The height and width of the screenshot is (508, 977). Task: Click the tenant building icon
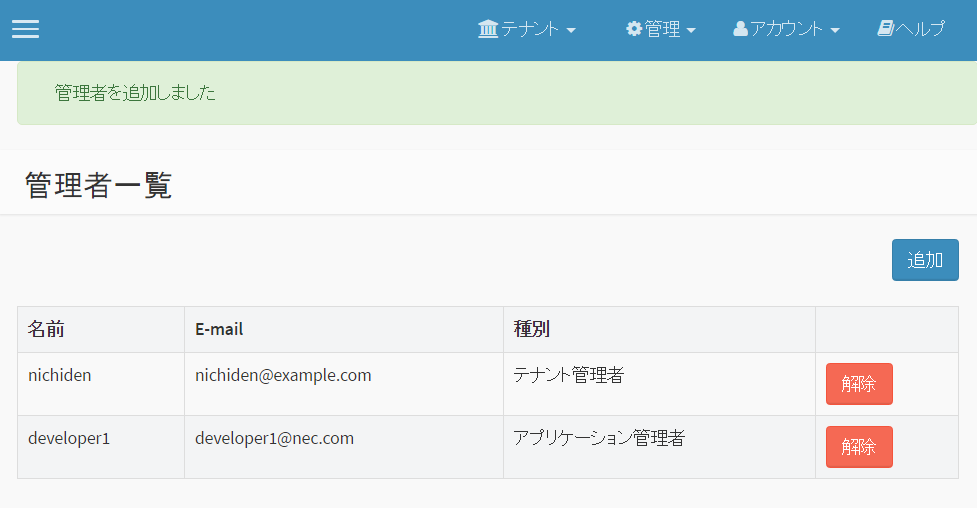click(x=488, y=29)
